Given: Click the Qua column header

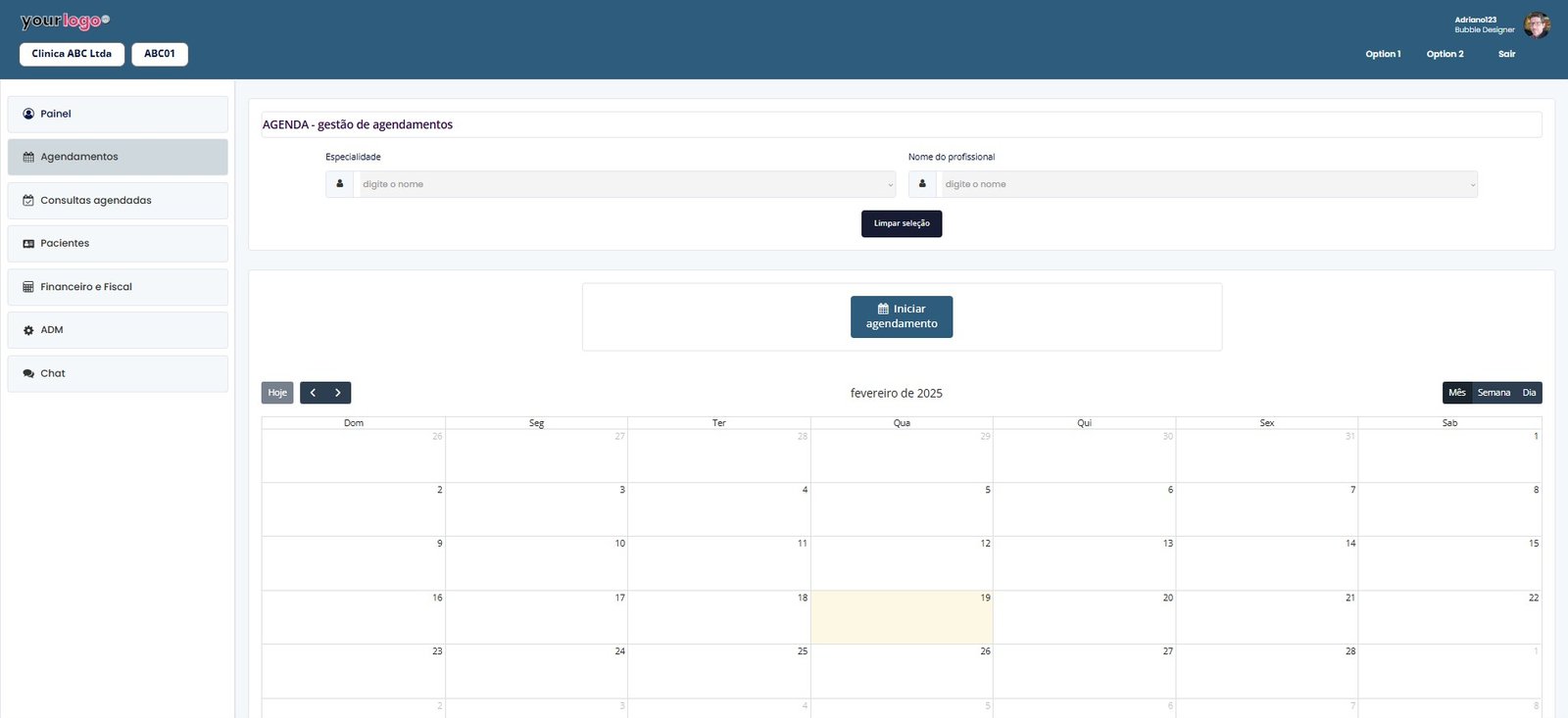Looking at the screenshot, I should 902,423.
